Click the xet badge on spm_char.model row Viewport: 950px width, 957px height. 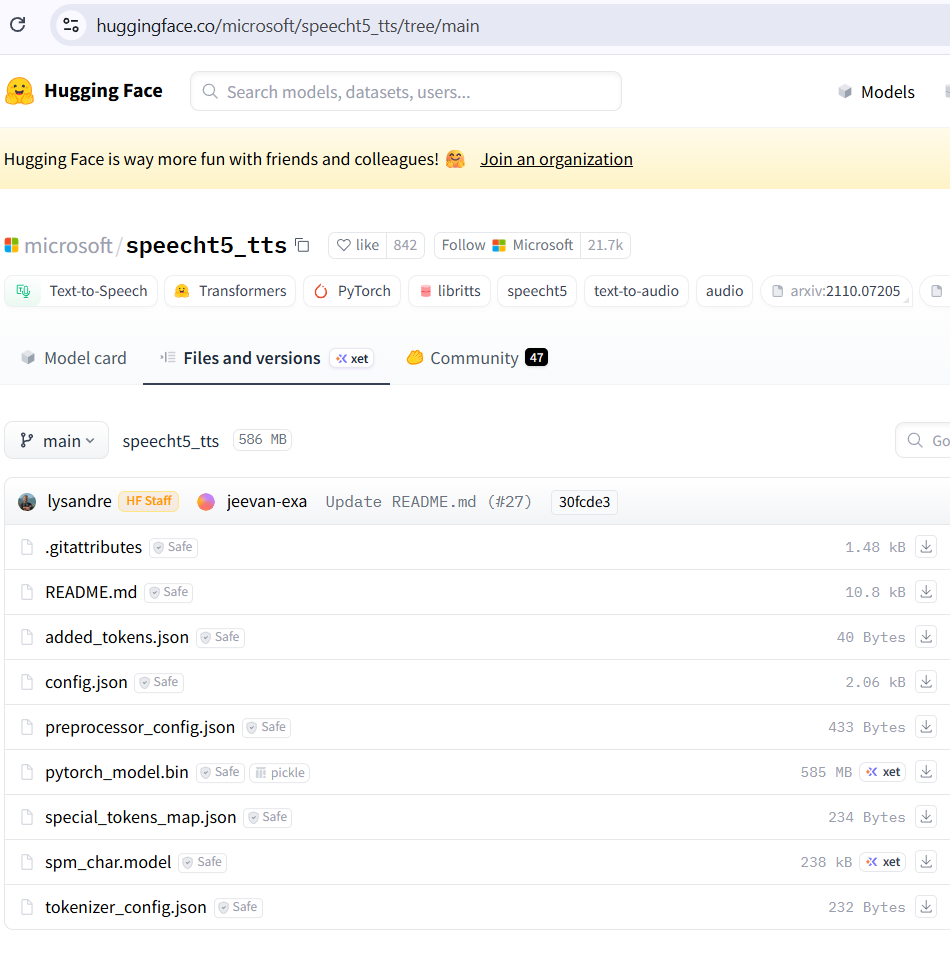pos(883,862)
